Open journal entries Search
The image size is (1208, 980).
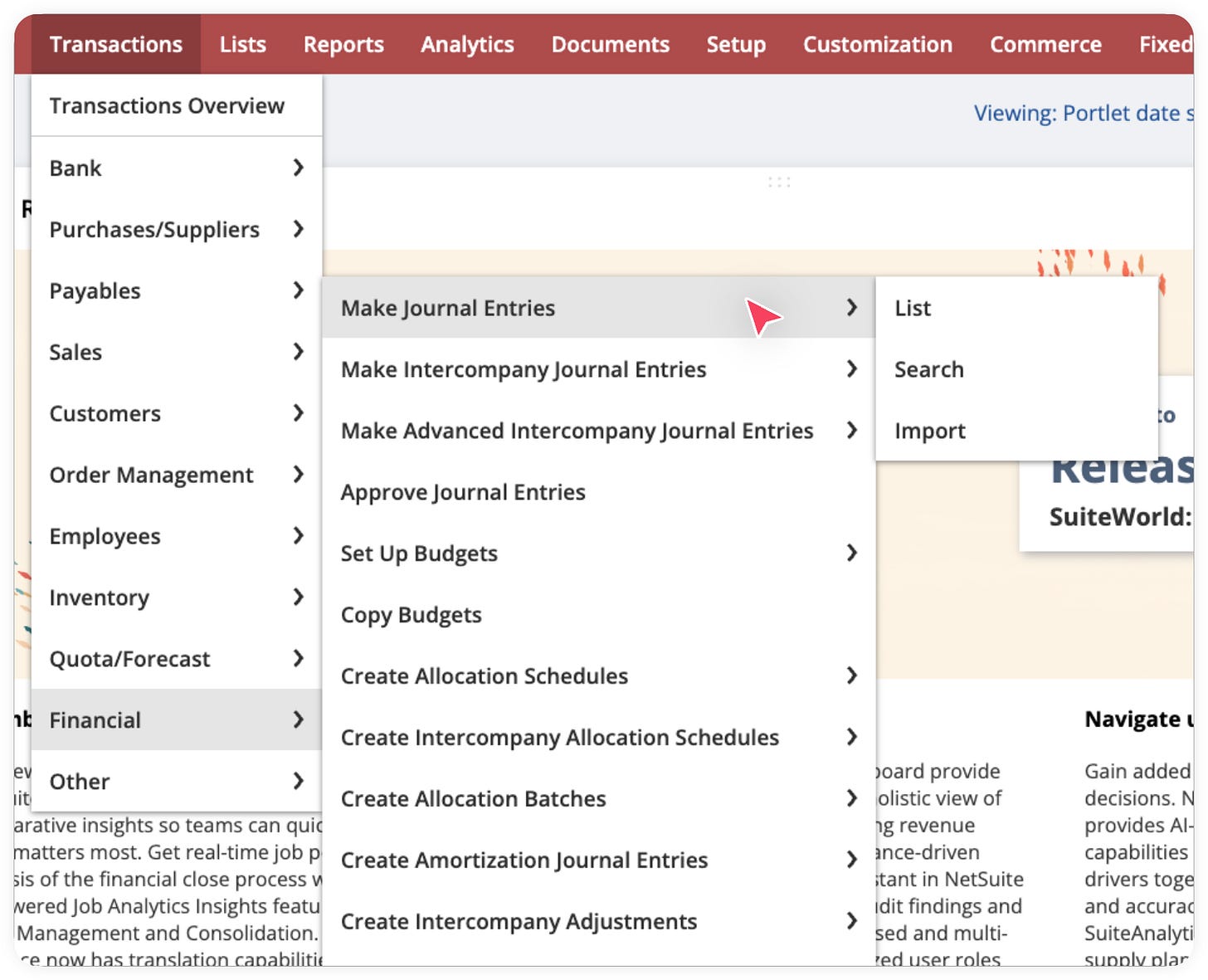tap(1016, 369)
